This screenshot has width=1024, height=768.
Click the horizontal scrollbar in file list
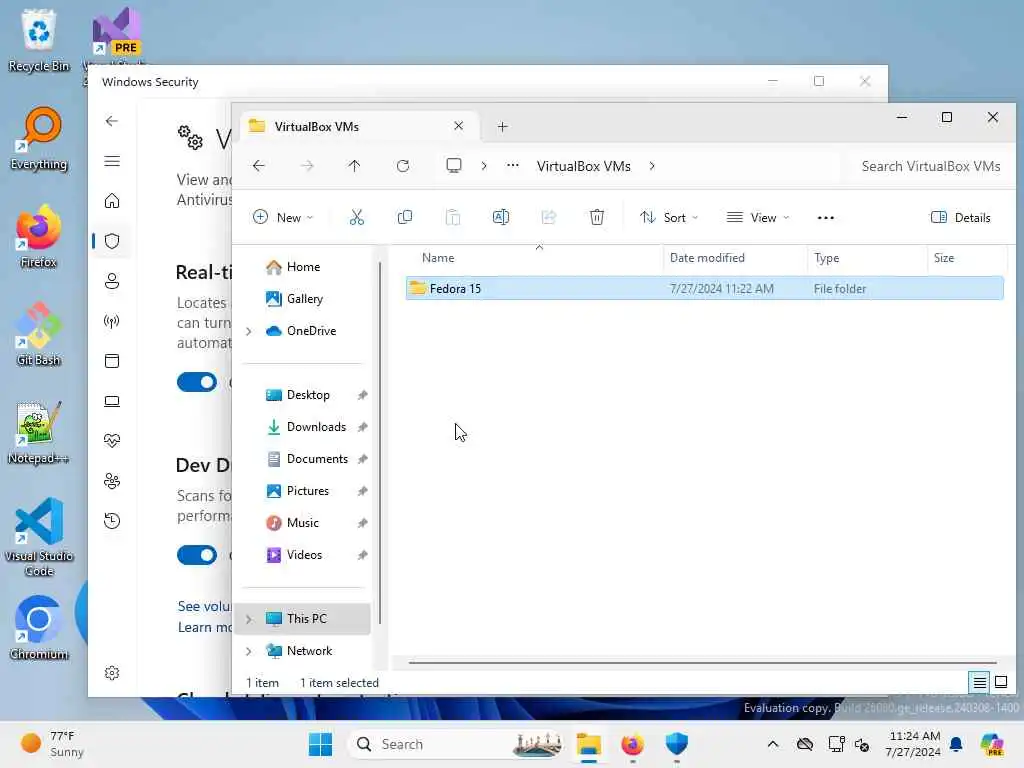click(702, 662)
